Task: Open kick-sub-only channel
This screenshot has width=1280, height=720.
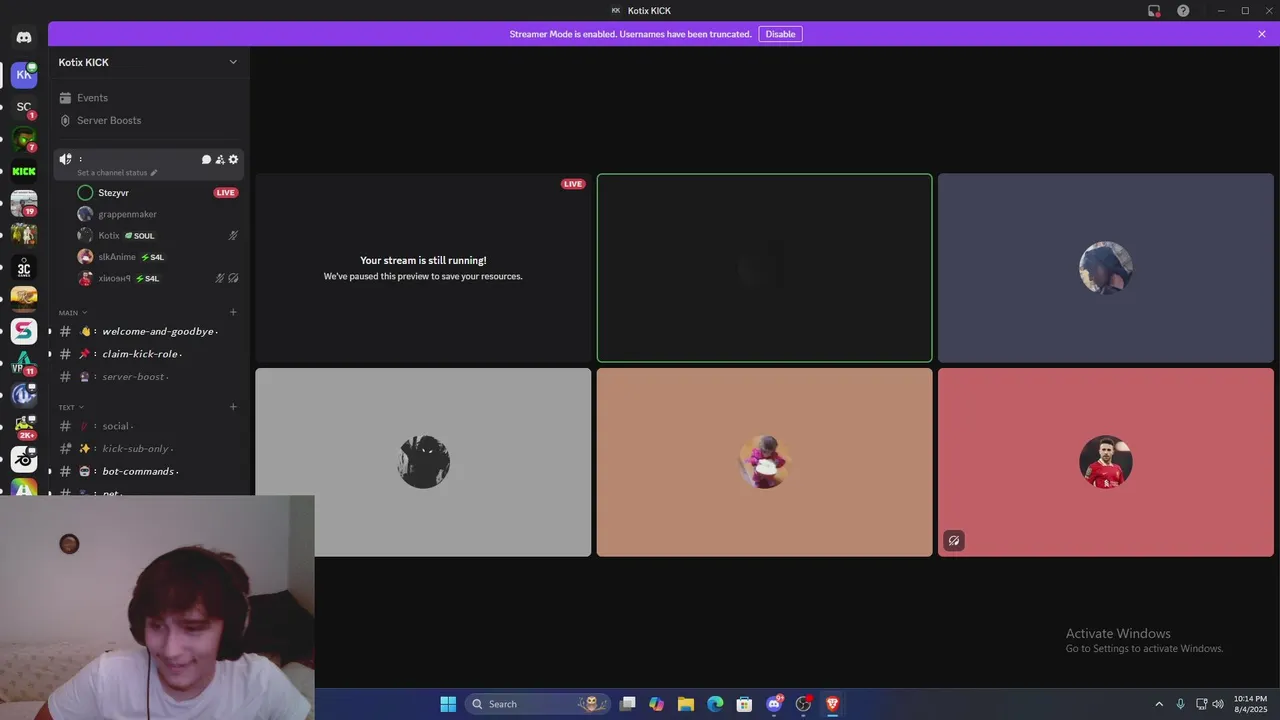Action: coord(148,449)
